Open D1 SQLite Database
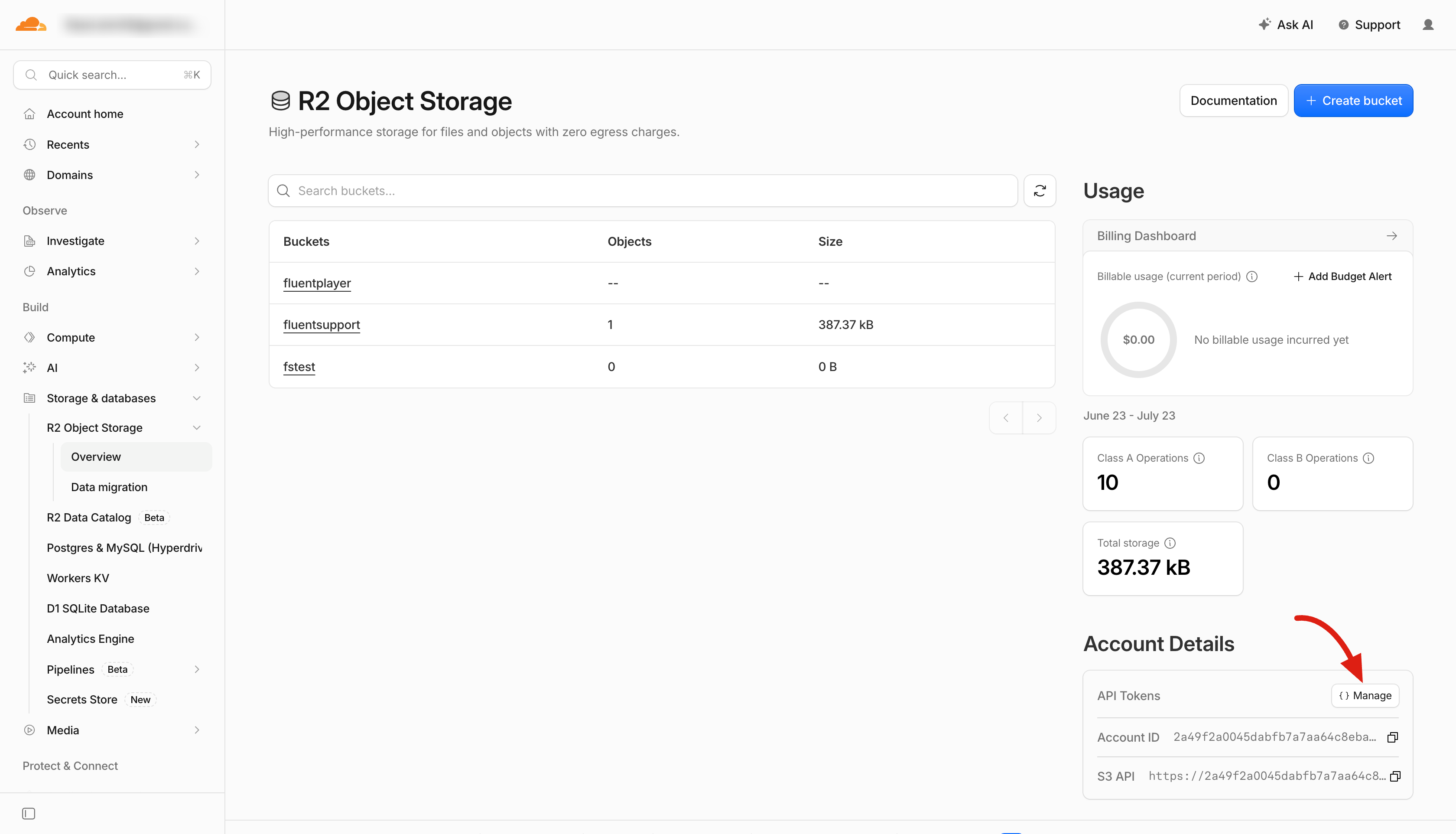The width and height of the screenshot is (1456, 834). (x=98, y=609)
